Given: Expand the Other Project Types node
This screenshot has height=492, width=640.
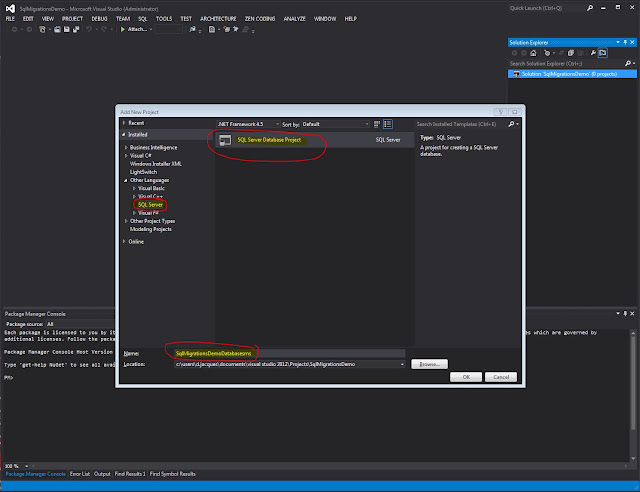Looking at the screenshot, I should 126,221.
